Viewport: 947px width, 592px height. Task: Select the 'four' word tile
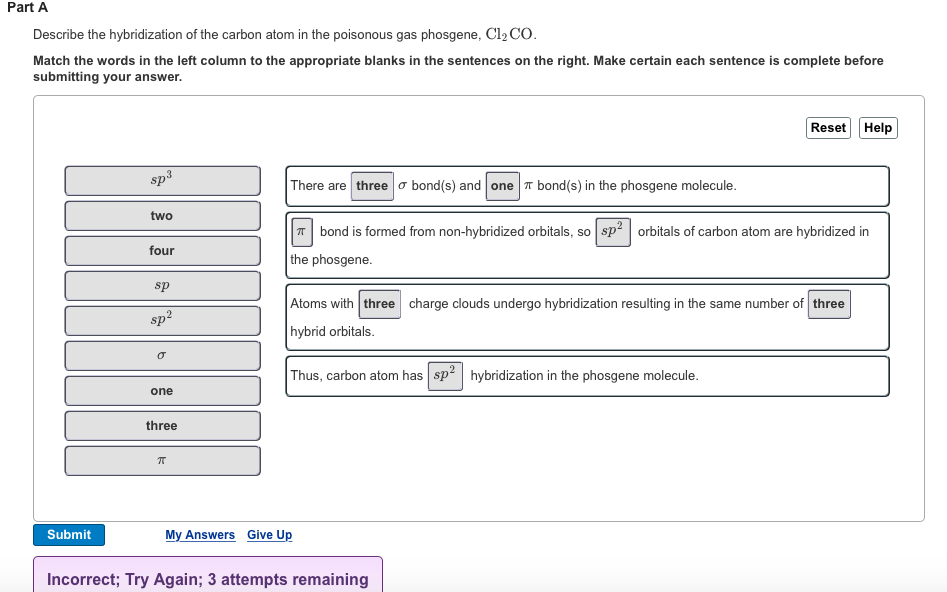click(162, 251)
